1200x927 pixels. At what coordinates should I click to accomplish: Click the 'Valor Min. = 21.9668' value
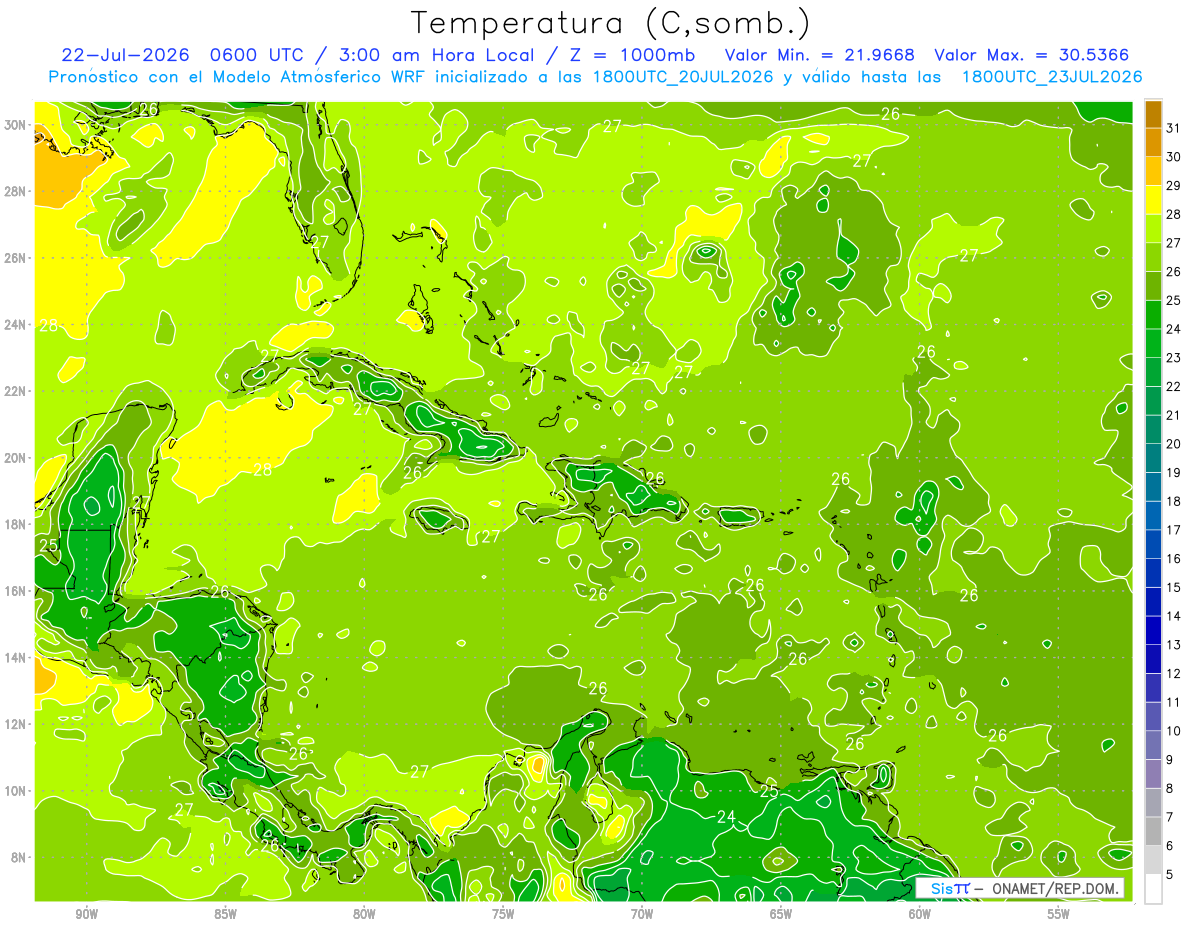pyautogui.click(x=819, y=55)
